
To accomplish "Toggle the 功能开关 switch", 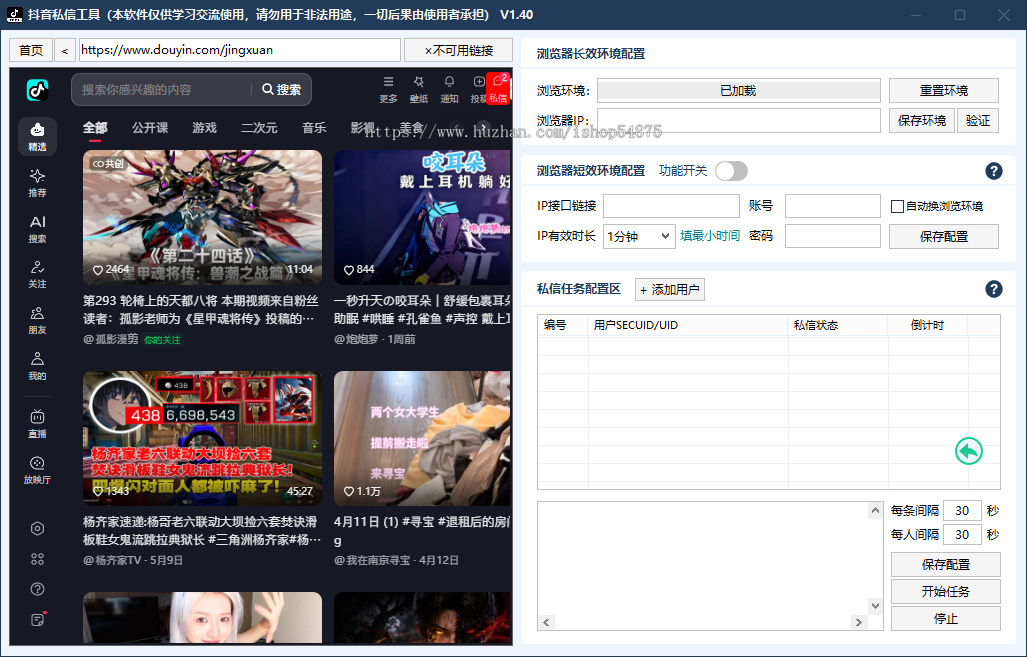I will point(732,171).
